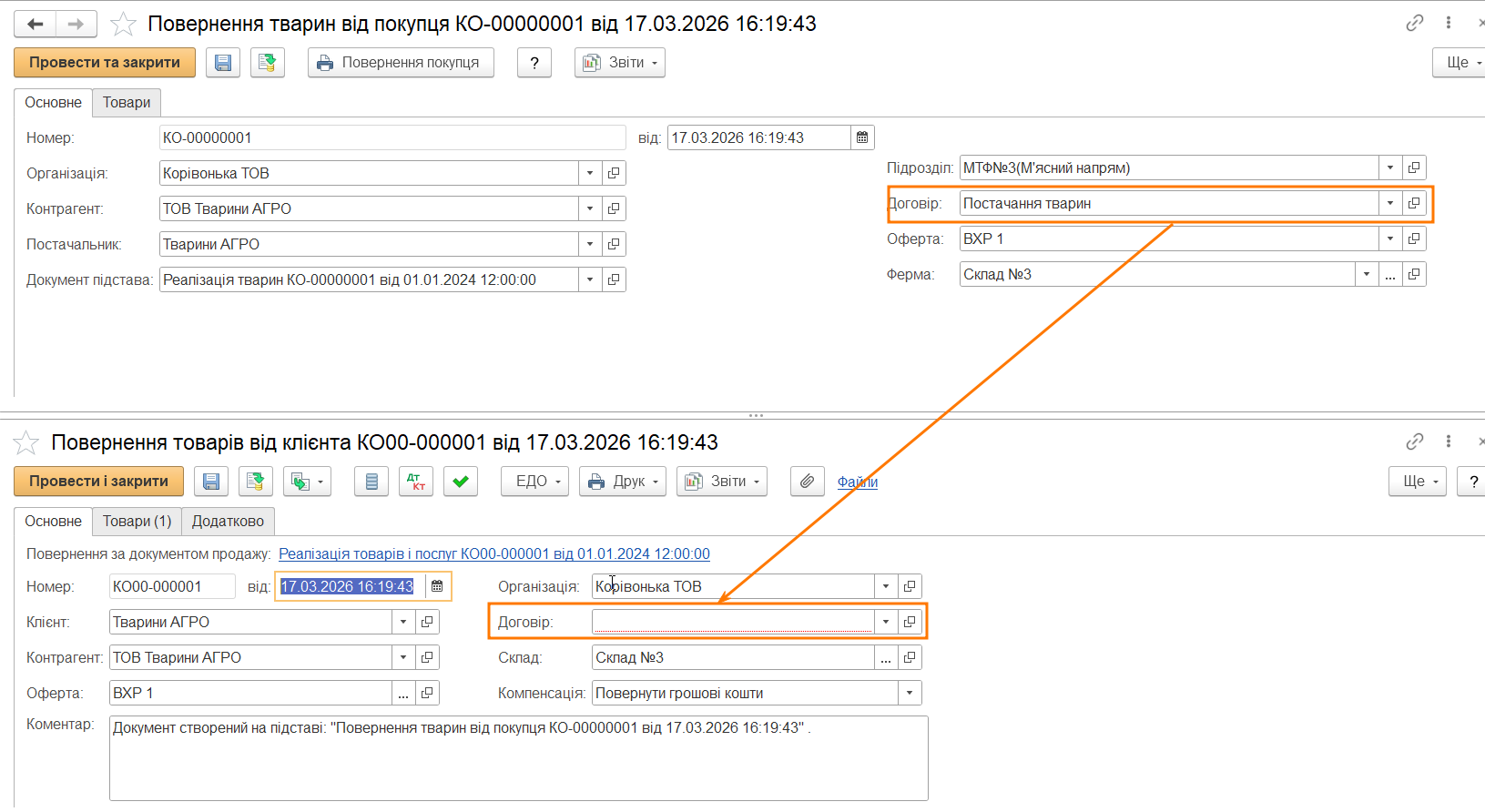Copy link icon in top document header
The image size is (1485, 812).
(1414, 23)
